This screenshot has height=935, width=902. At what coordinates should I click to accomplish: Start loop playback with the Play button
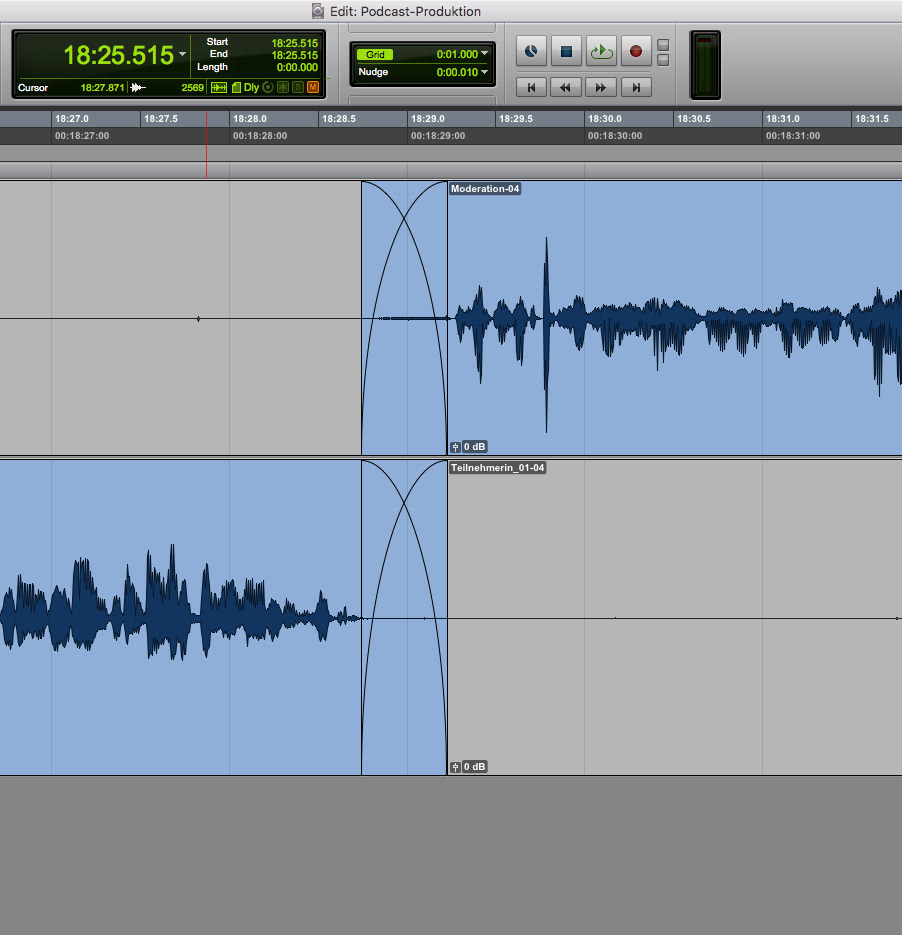coord(600,51)
